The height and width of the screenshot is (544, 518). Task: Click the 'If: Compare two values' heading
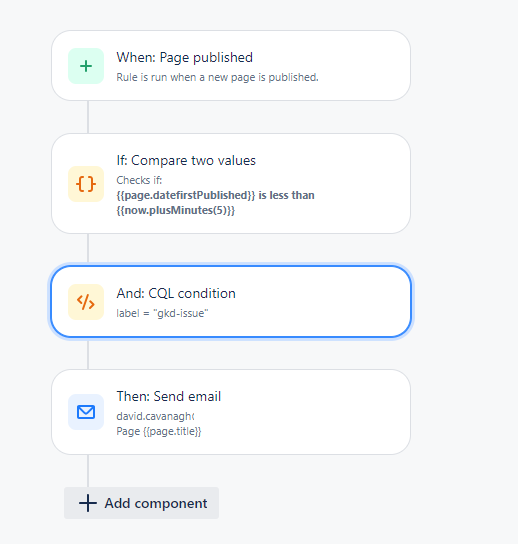click(x=186, y=160)
